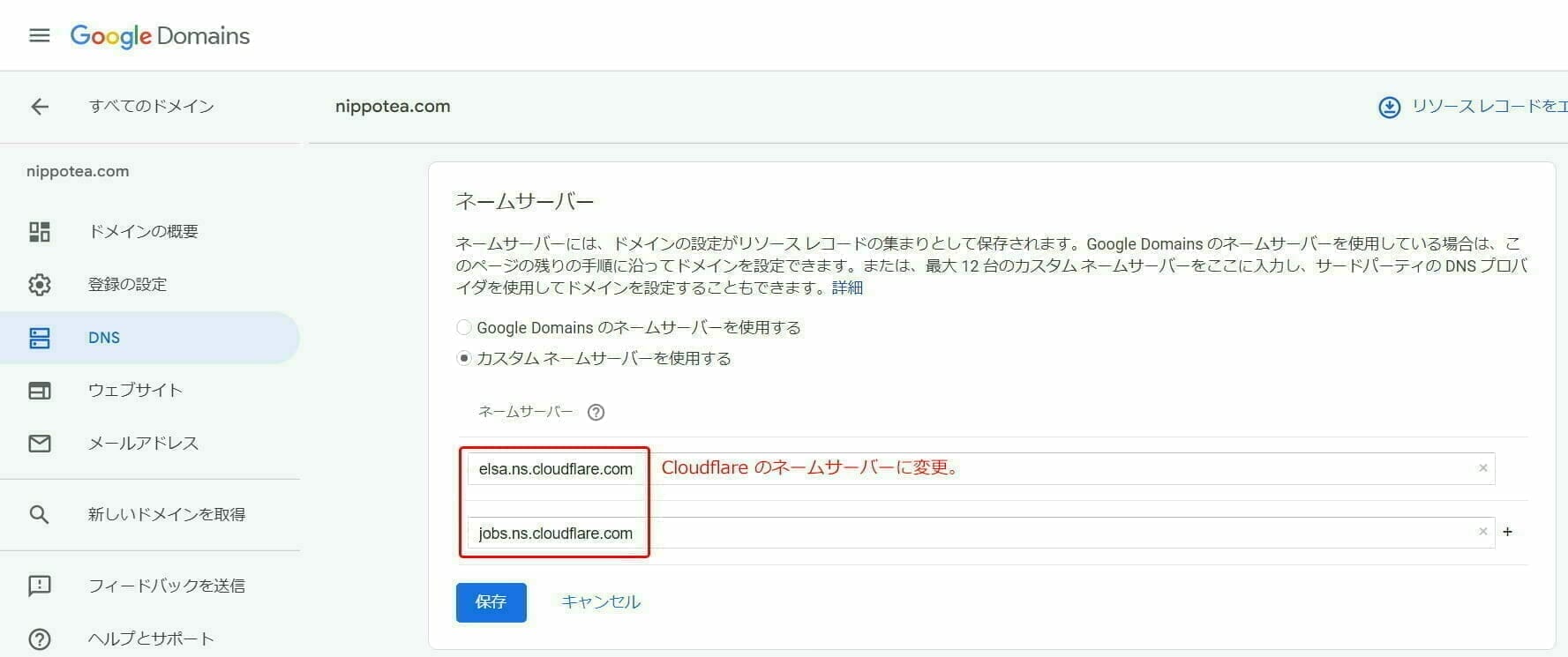The height and width of the screenshot is (657, 1568).
Task: Click the elsa.ns.cloudflare.com input field
Action: pos(981,468)
